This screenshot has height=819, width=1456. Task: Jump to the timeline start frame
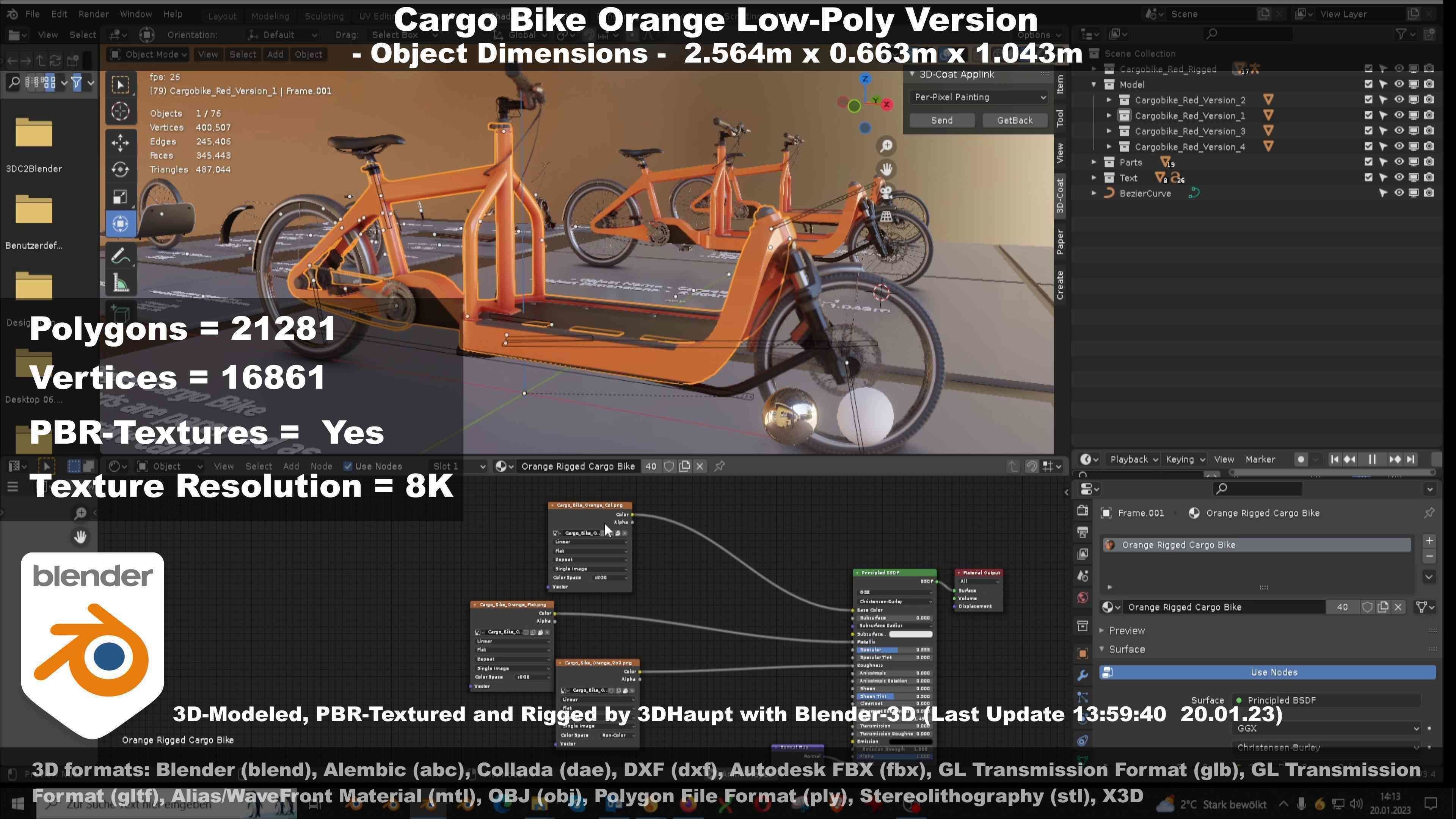[1335, 460]
